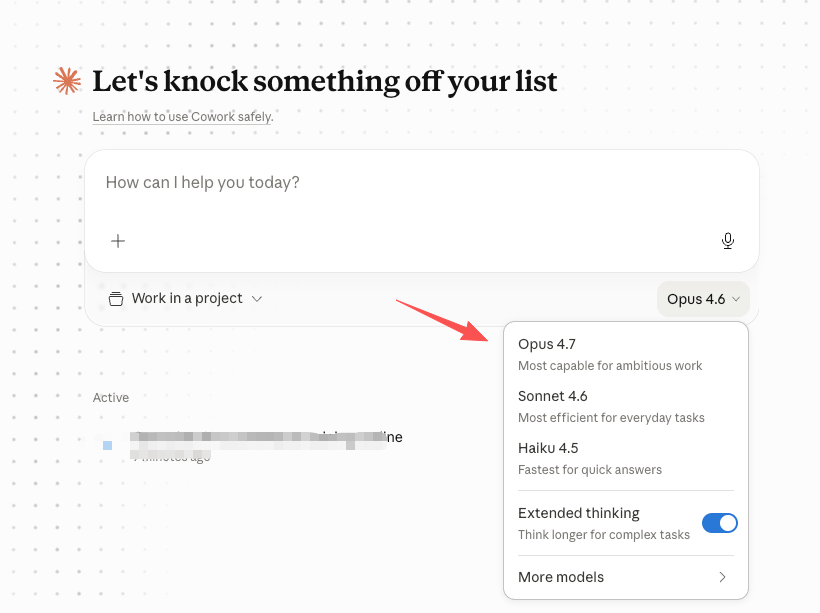Click the project stack icon
Screen dimensions: 820x613
(x=116, y=299)
